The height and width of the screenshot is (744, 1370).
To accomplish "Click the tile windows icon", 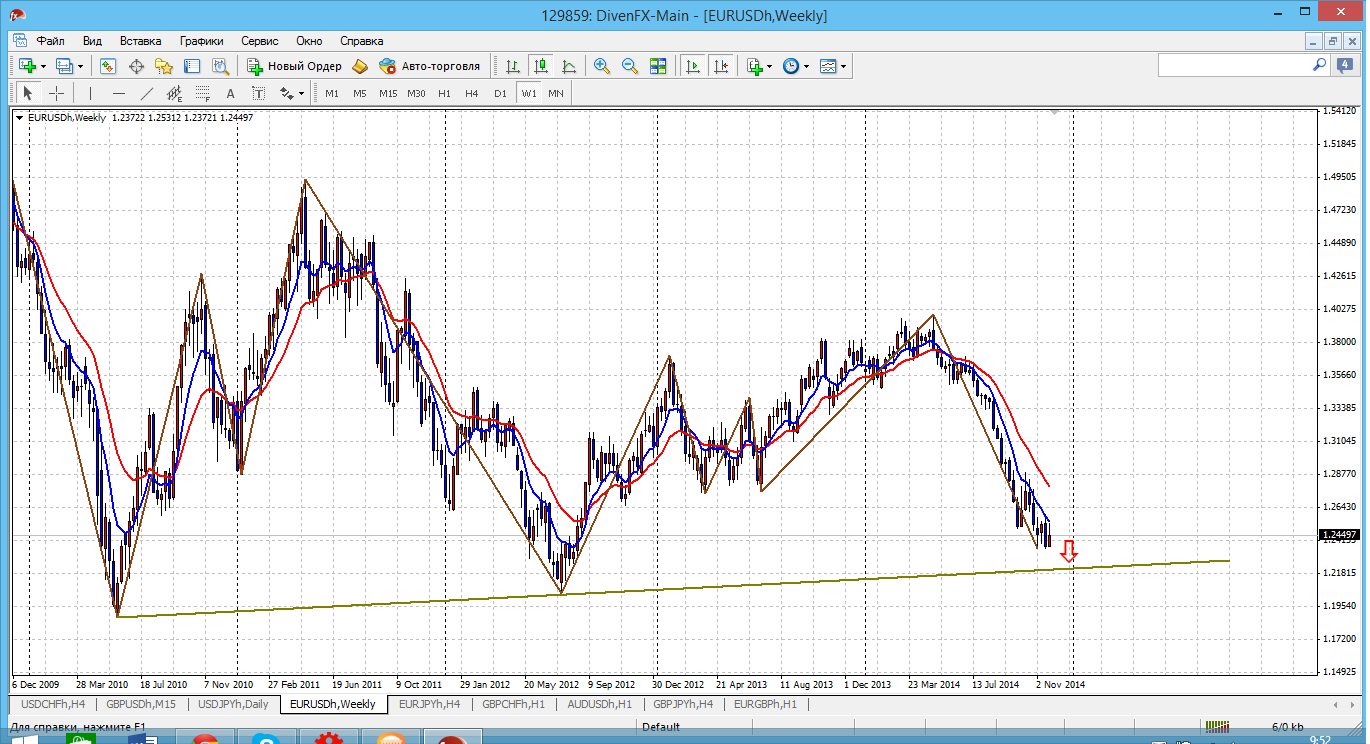I will [658, 66].
